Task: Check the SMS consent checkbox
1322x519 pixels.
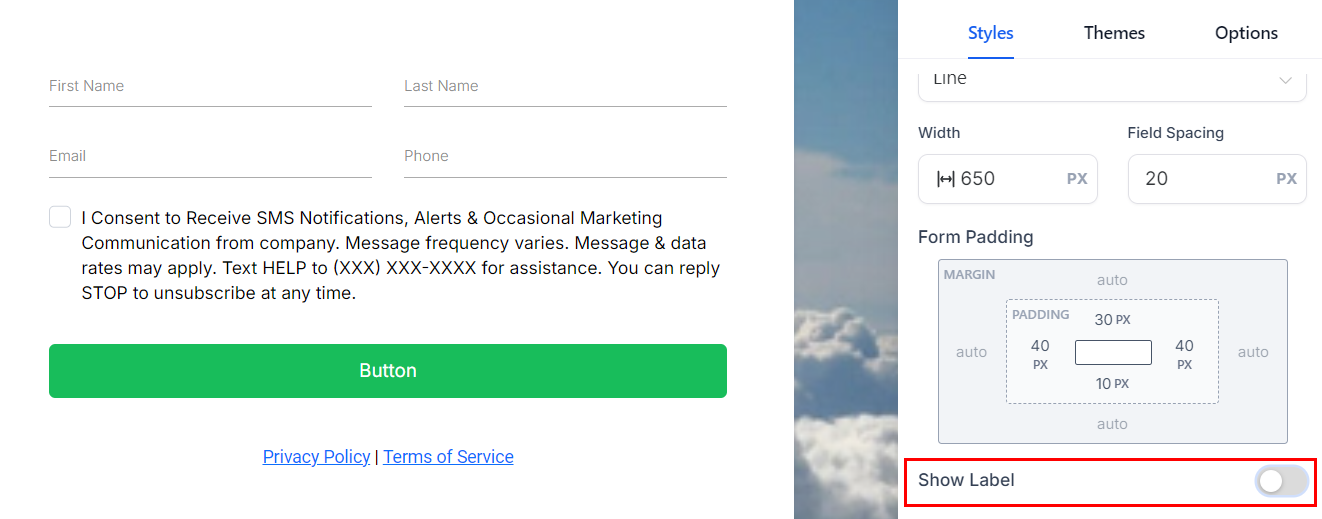Action: click(x=60, y=217)
